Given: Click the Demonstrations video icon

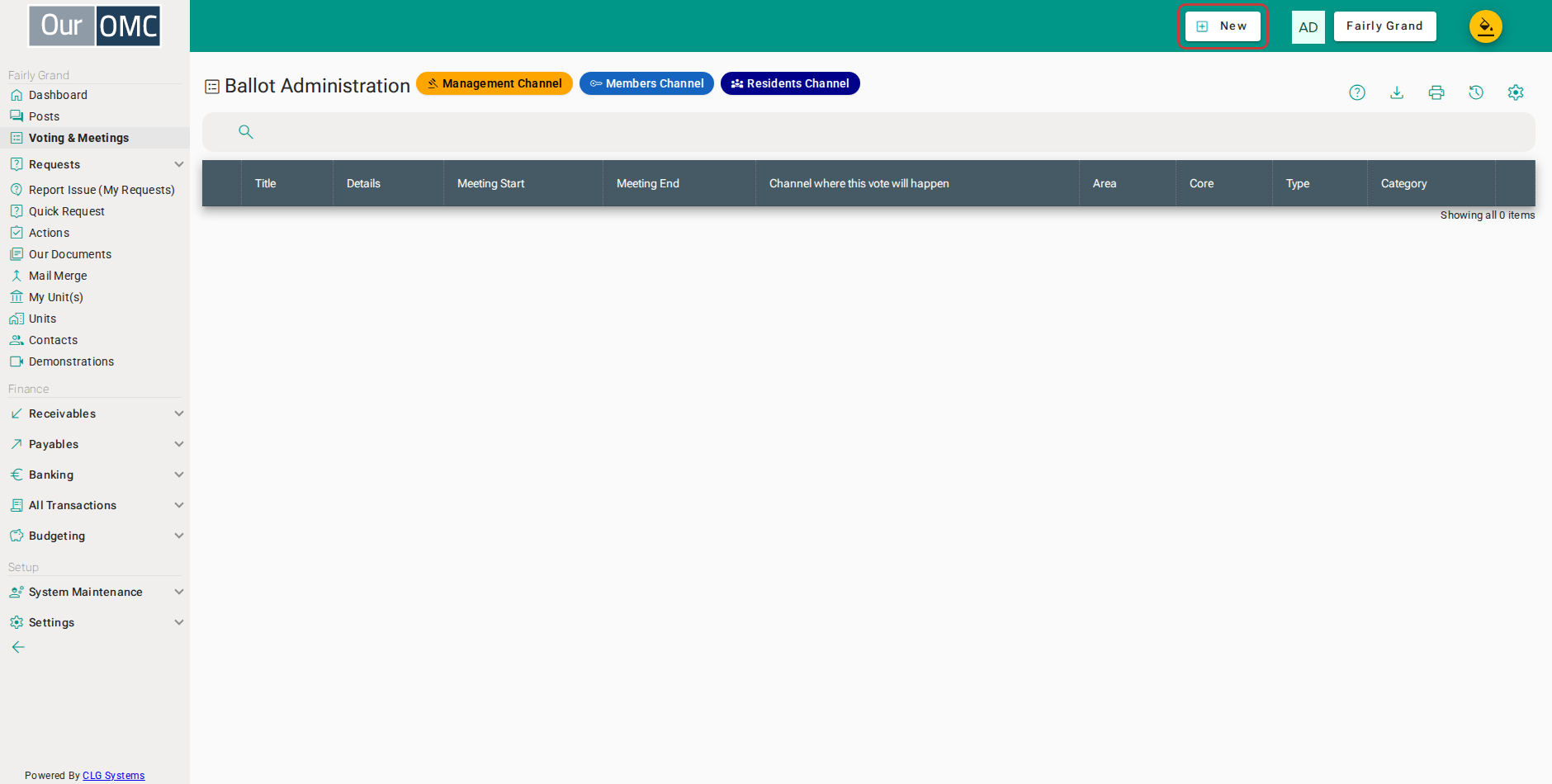Looking at the screenshot, I should click(x=17, y=361).
